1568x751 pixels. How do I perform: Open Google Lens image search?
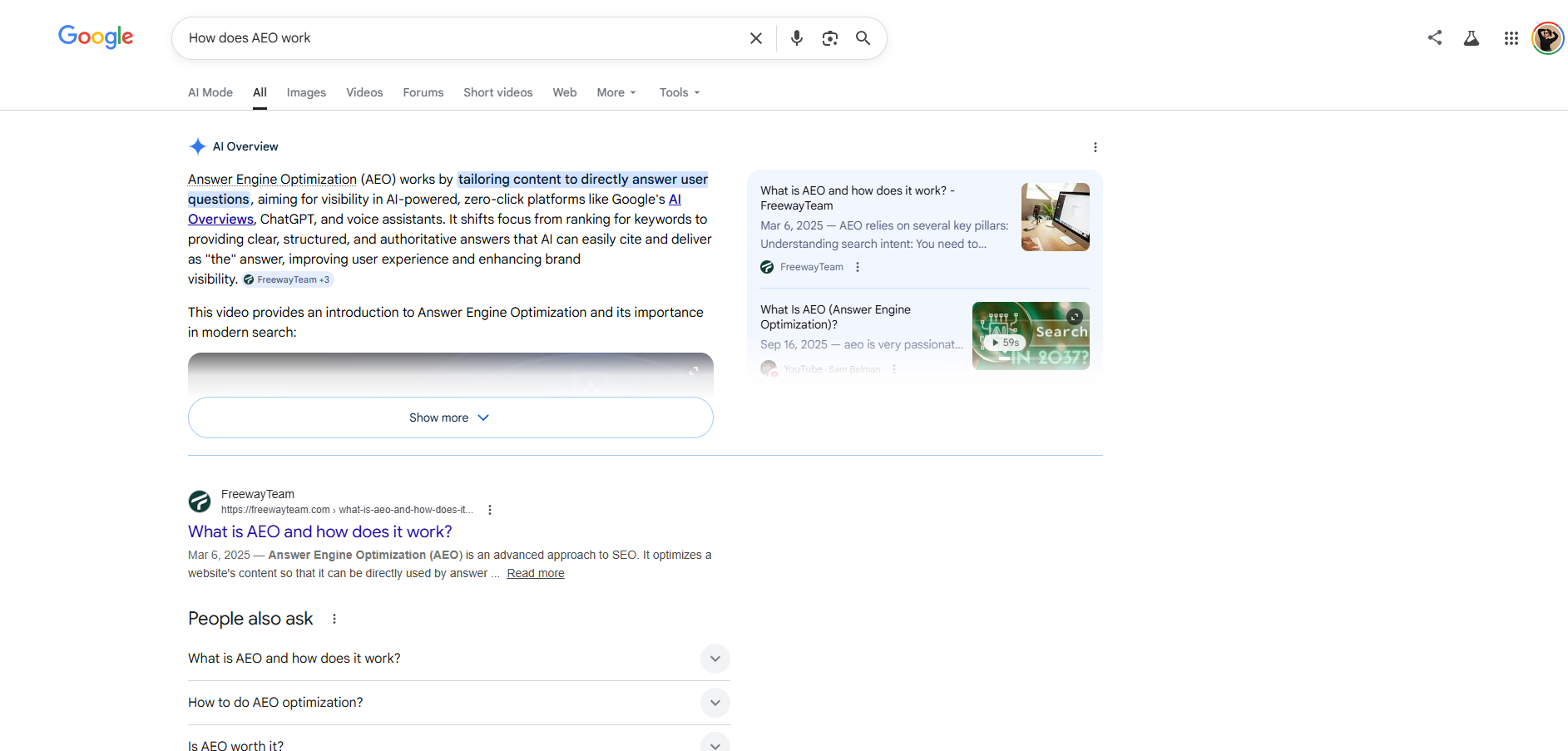coord(829,38)
